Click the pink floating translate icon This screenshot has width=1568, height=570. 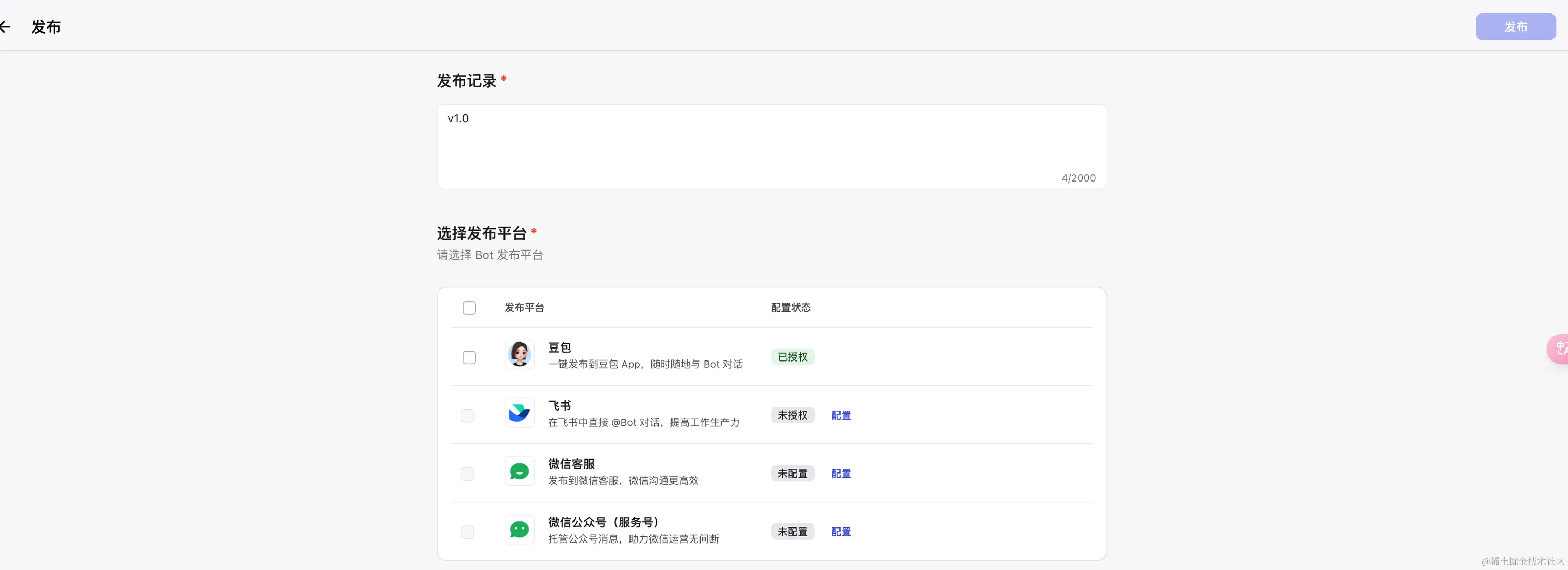(1559, 349)
